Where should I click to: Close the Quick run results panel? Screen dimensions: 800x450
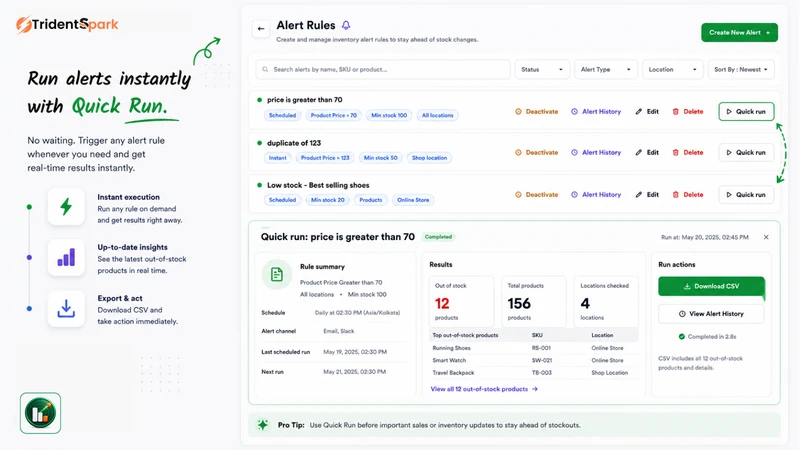point(766,237)
